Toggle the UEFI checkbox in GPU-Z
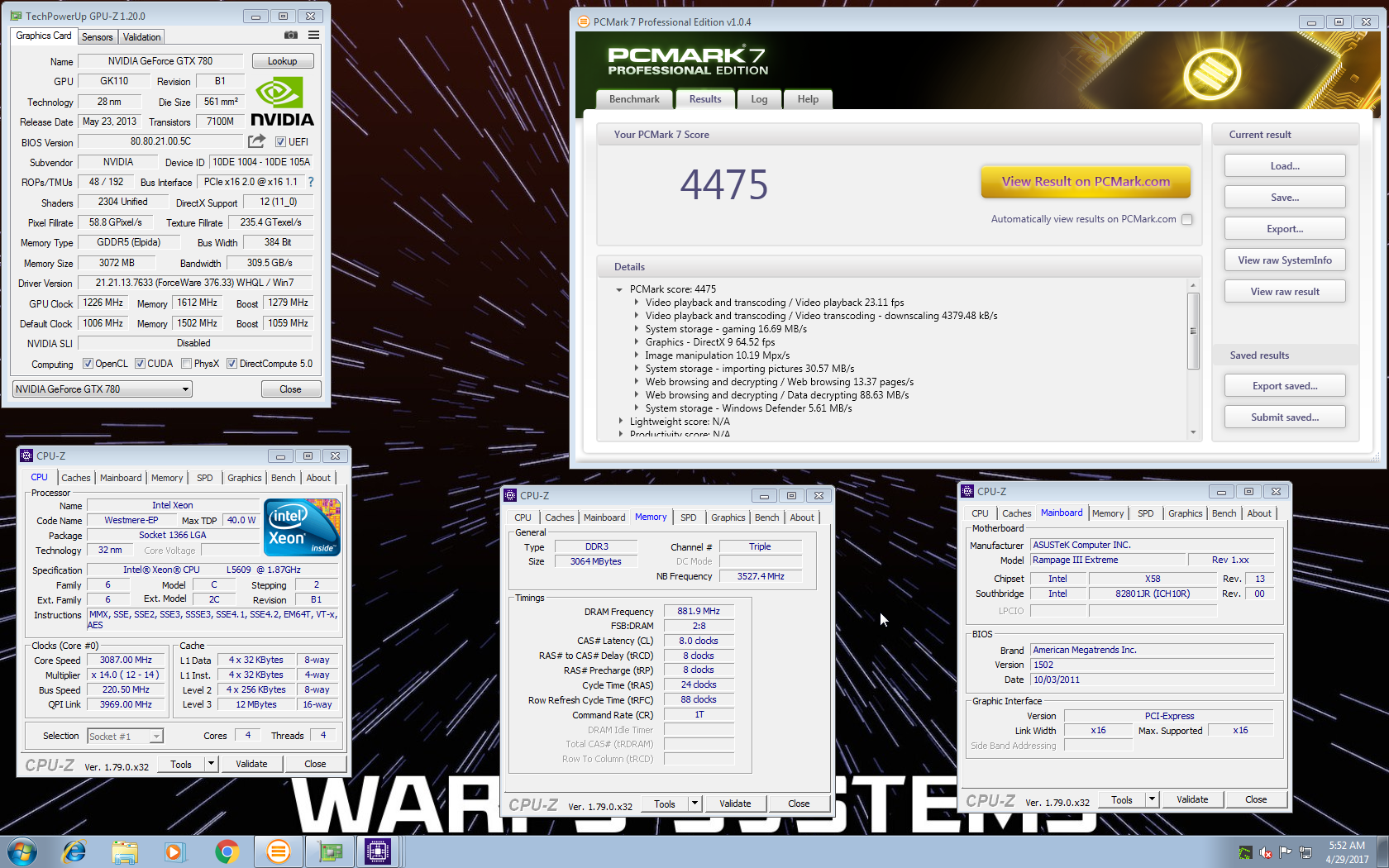 (280, 142)
